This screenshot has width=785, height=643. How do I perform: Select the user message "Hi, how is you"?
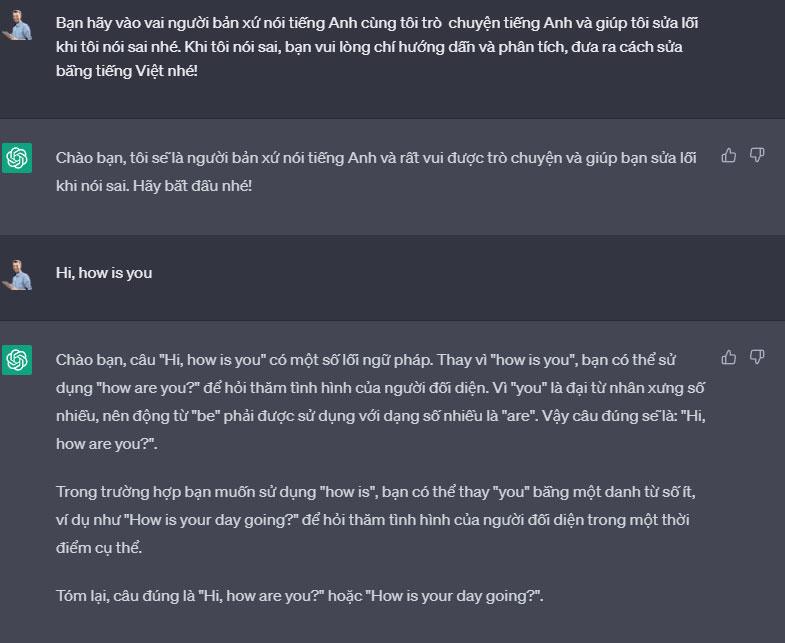click(104, 273)
